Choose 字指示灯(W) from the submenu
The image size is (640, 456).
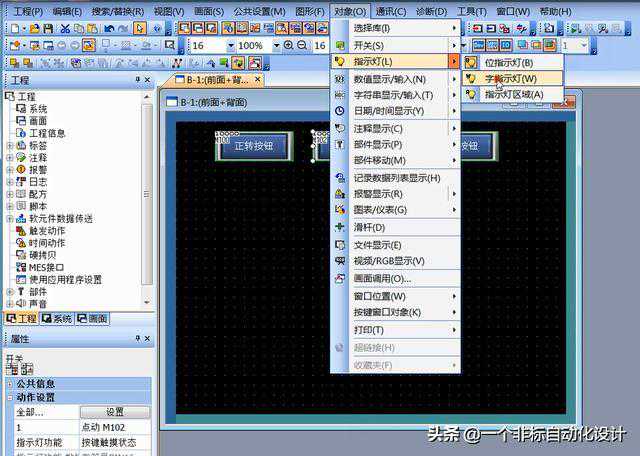[x=510, y=78]
